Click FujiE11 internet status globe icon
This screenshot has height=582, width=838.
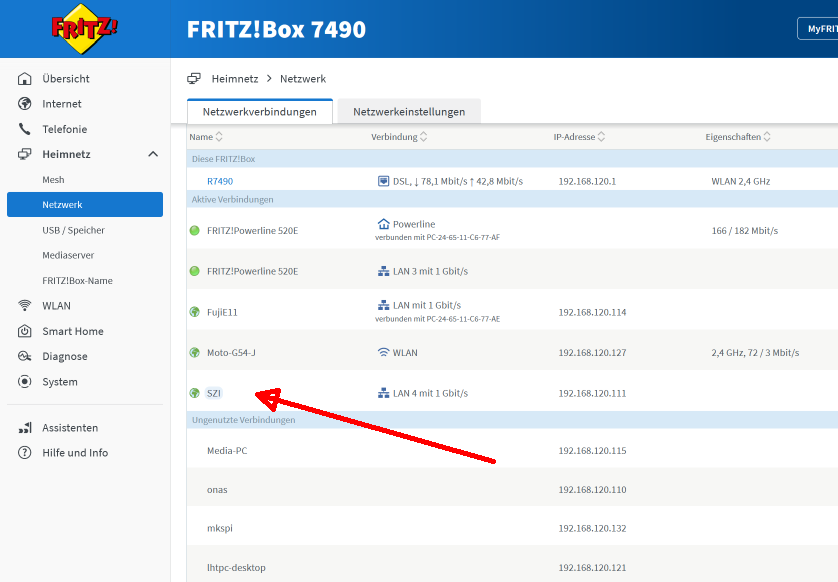pyautogui.click(x=195, y=312)
